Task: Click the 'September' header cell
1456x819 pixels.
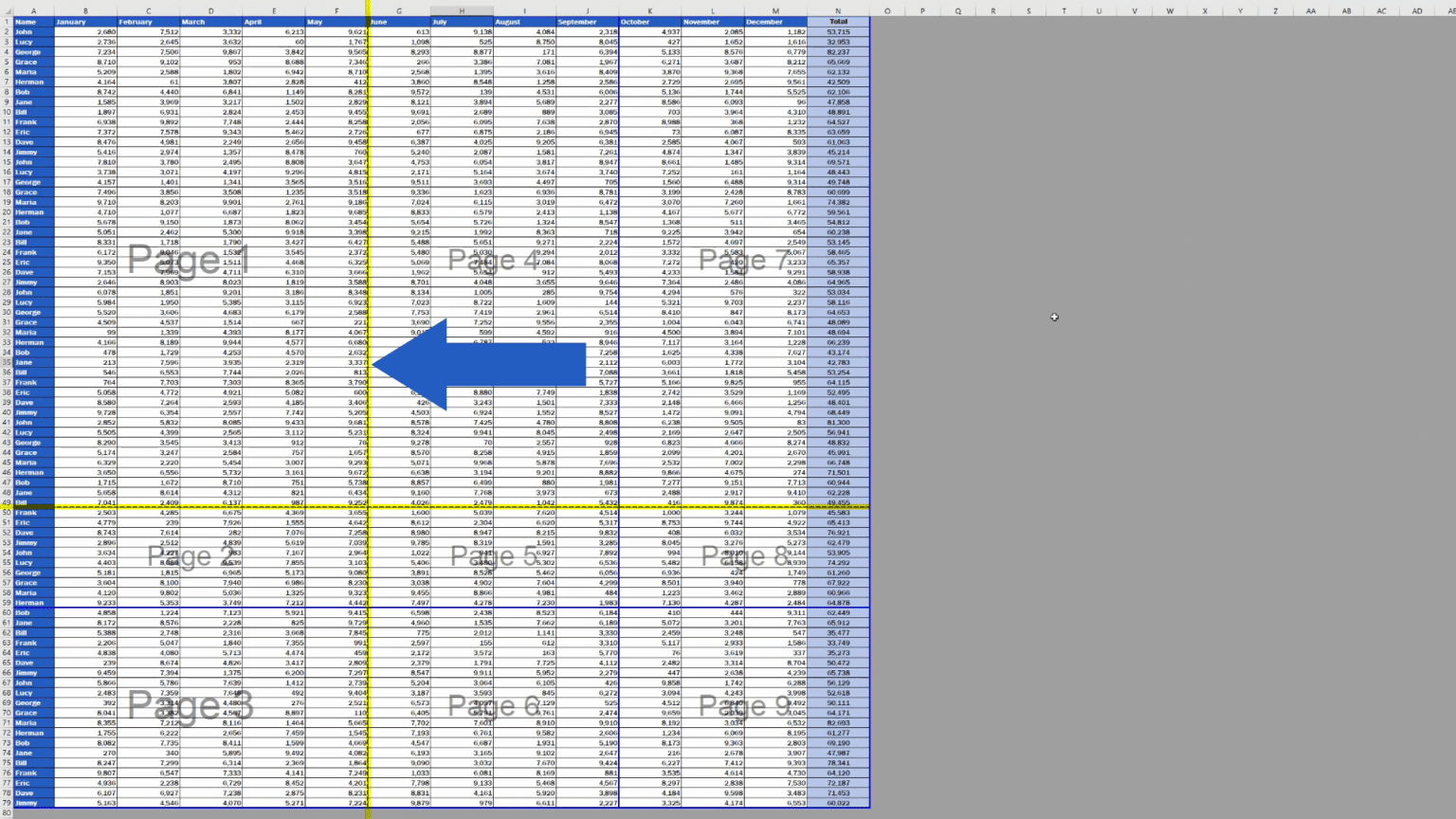Action: coord(587,22)
